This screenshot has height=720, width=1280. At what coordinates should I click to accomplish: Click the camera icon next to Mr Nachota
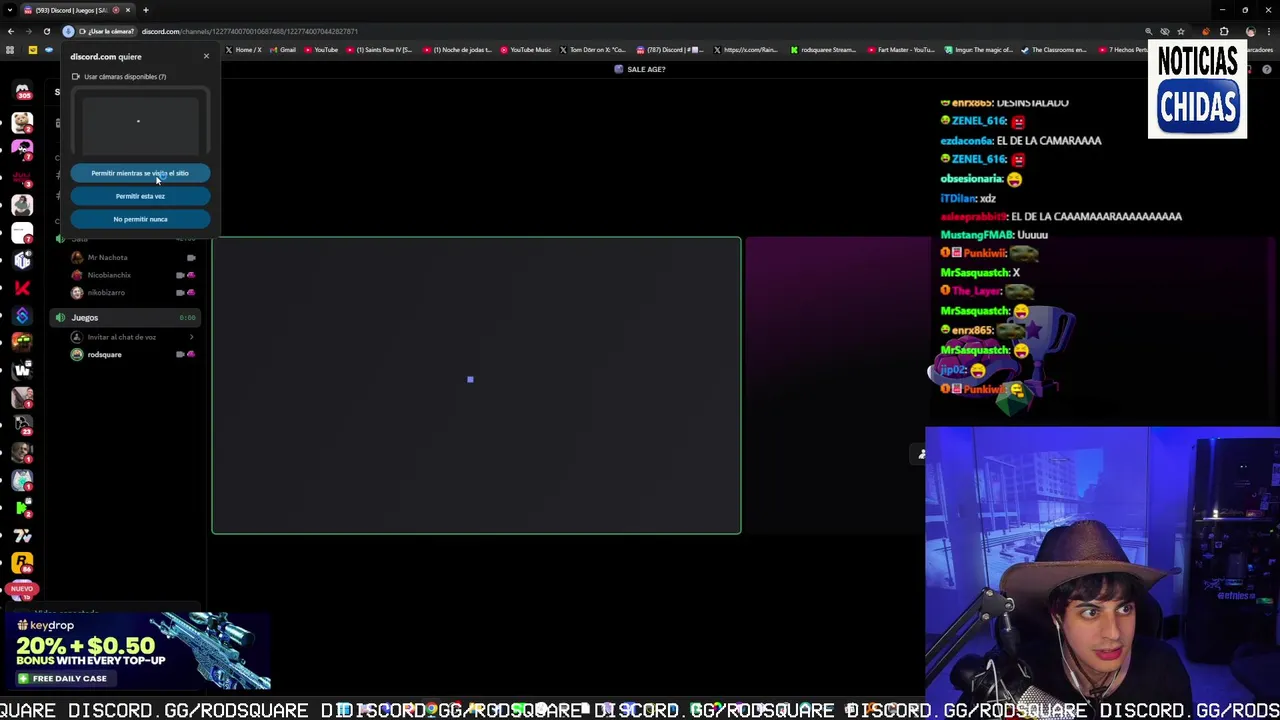point(191,258)
